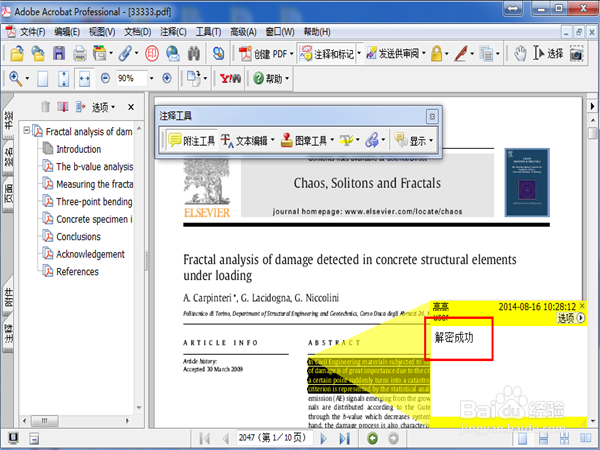Click the Security padlock icon
This screenshot has width=600, height=450.
(436, 54)
